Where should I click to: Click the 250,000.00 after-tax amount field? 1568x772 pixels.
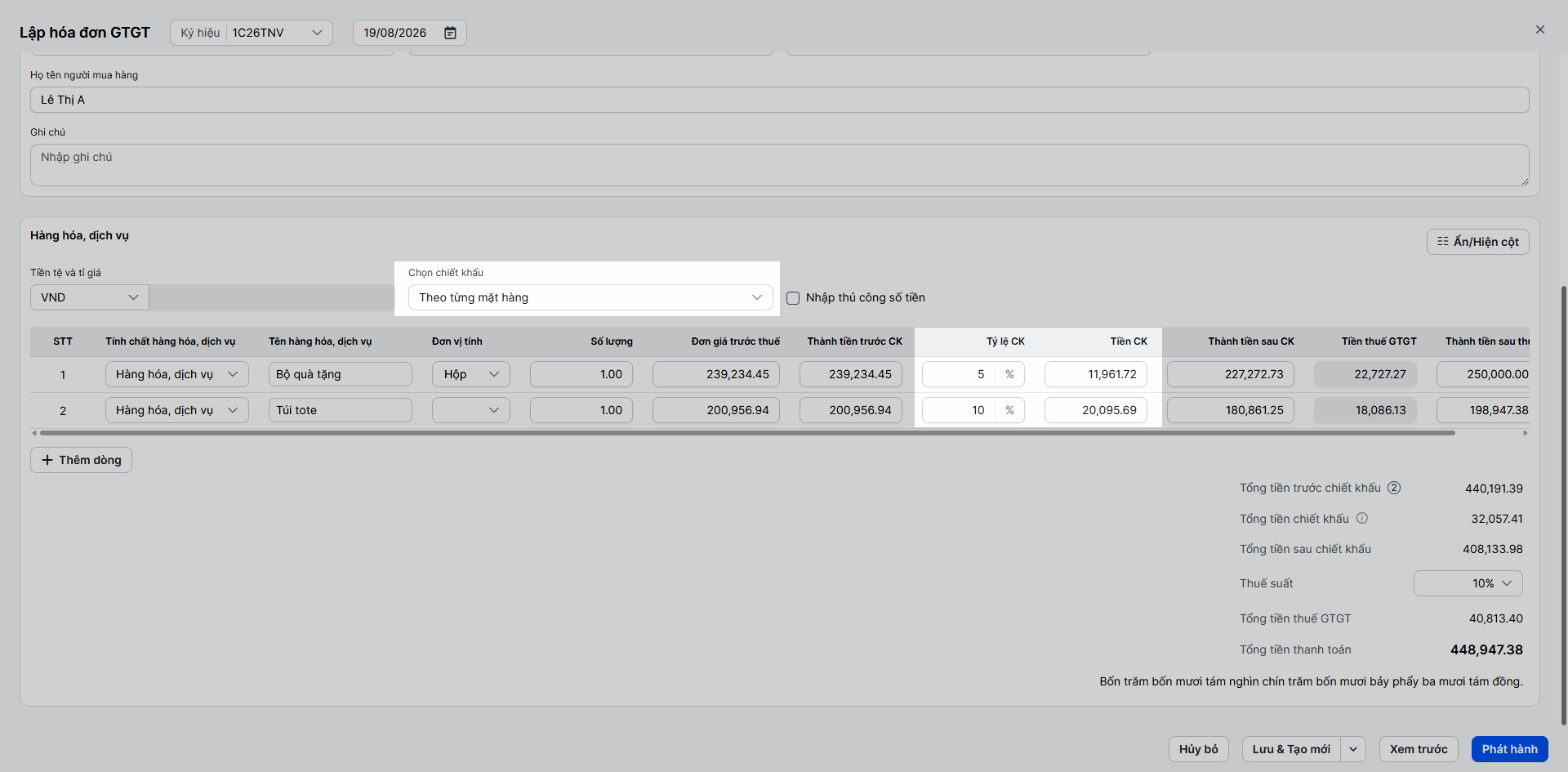(1483, 374)
